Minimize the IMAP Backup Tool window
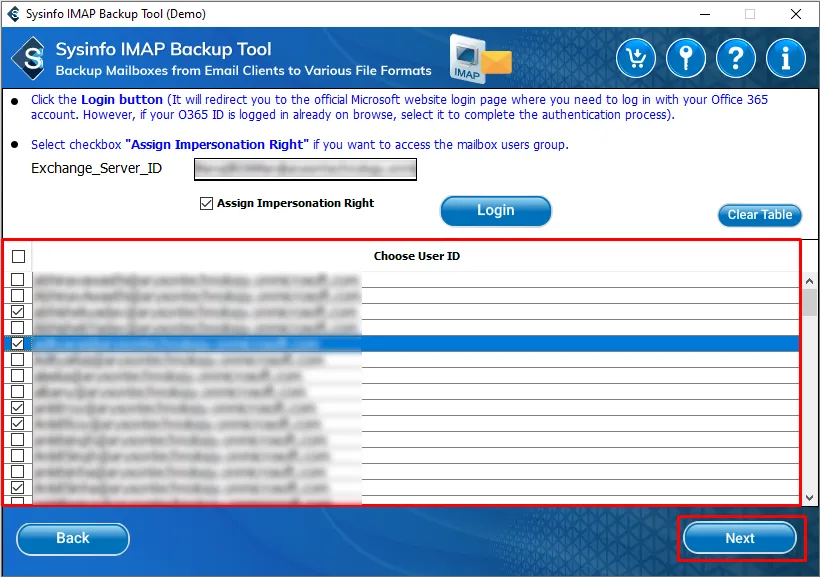This screenshot has width=820, height=577. click(704, 14)
